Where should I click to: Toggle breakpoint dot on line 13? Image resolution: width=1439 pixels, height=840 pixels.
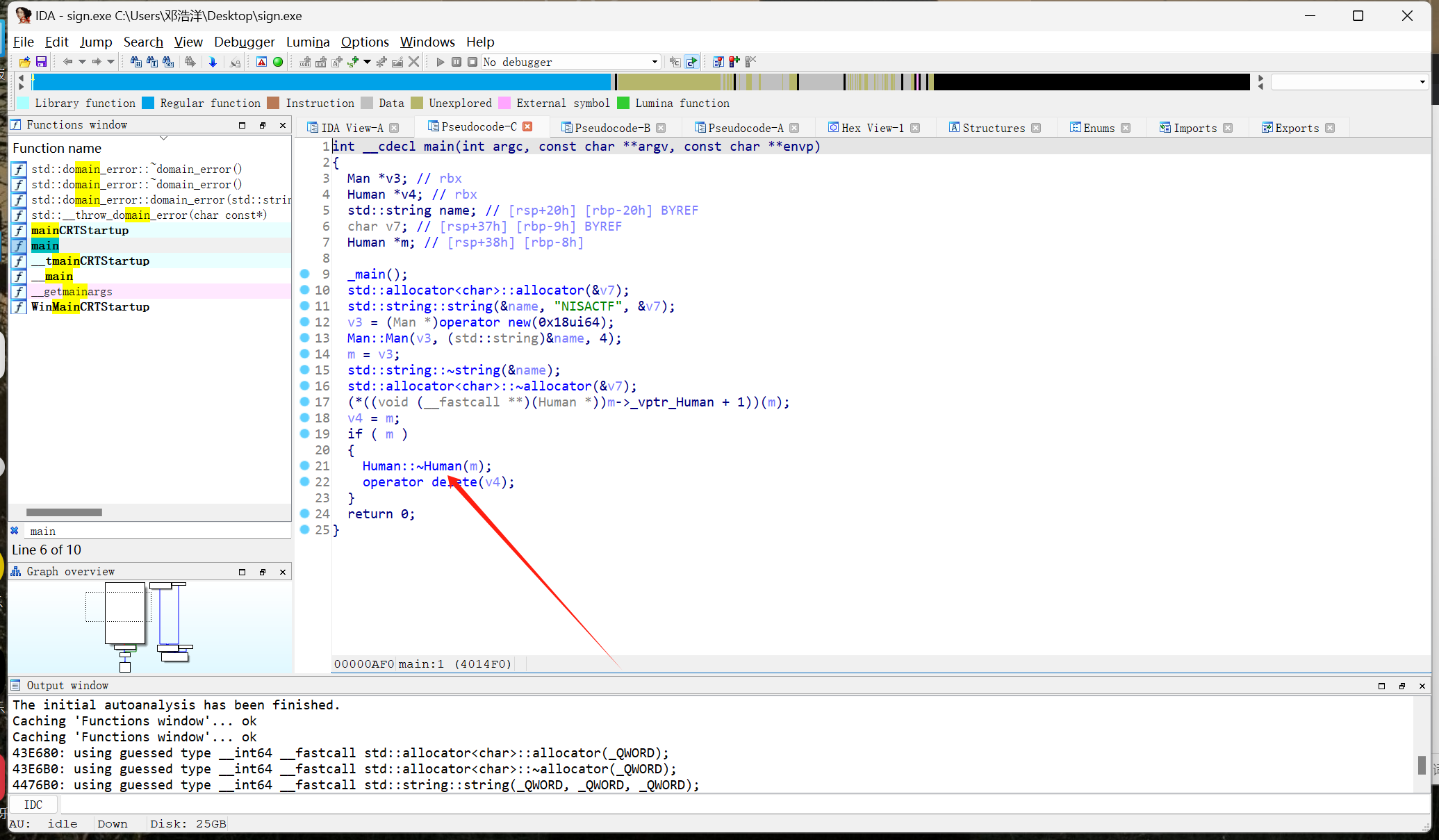(304, 338)
